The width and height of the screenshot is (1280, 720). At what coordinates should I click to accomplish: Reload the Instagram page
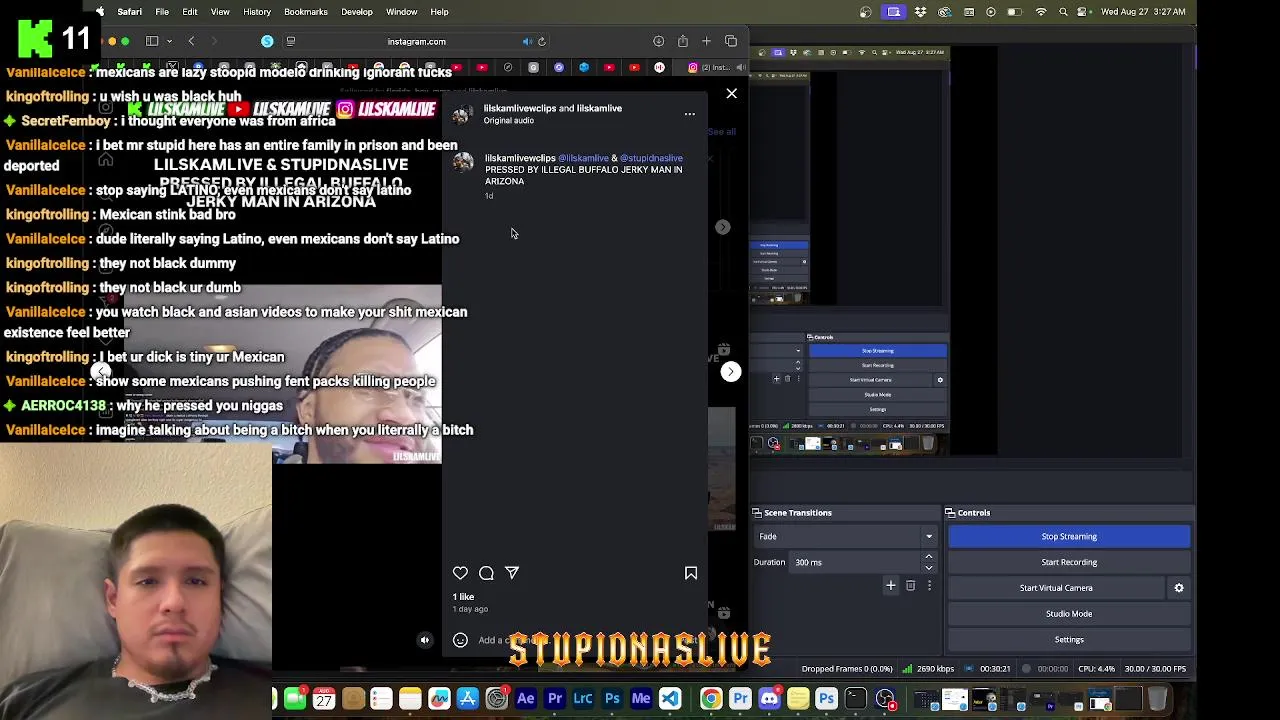point(542,41)
